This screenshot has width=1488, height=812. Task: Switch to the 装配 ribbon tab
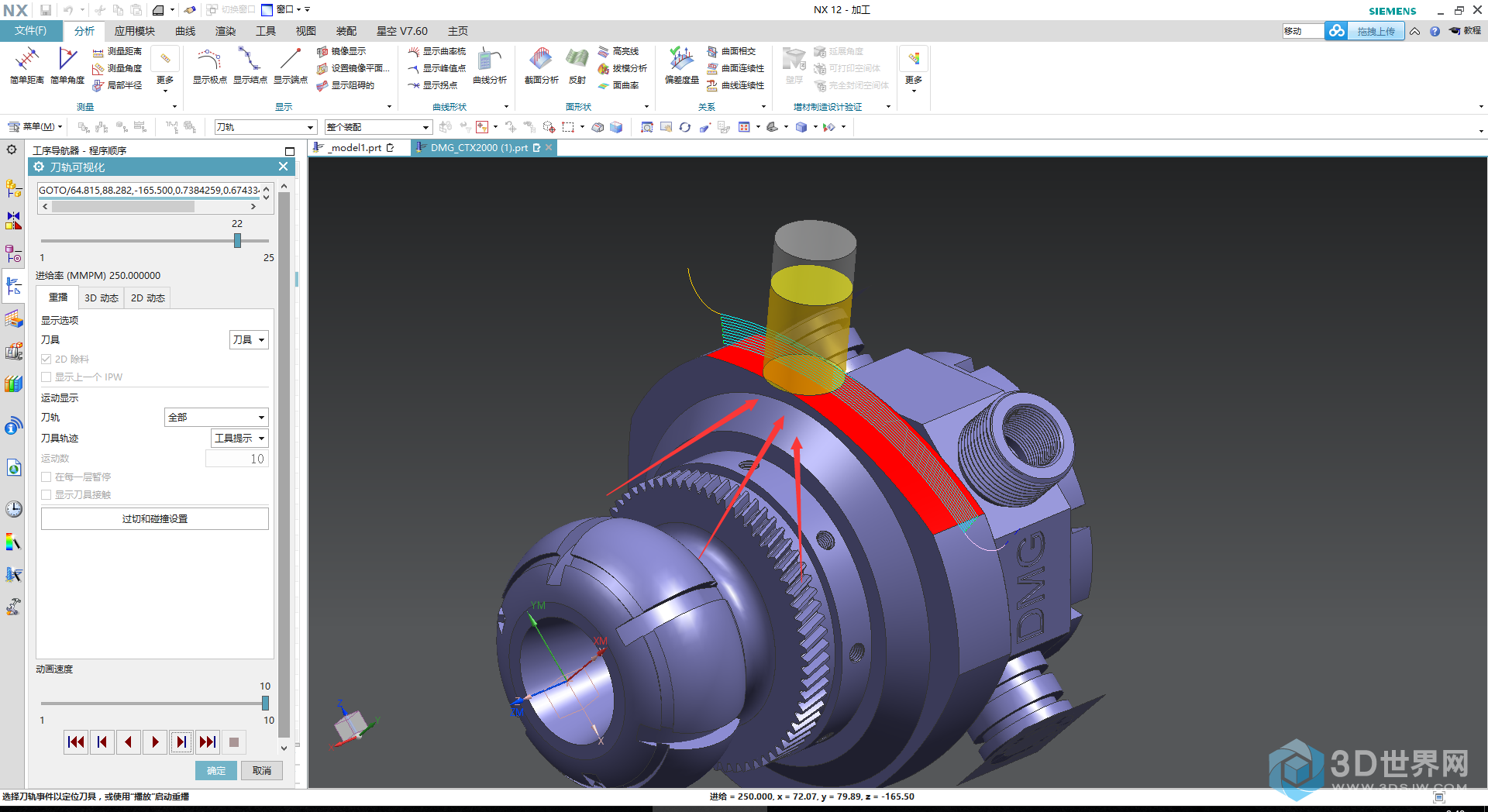pos(346,31)
